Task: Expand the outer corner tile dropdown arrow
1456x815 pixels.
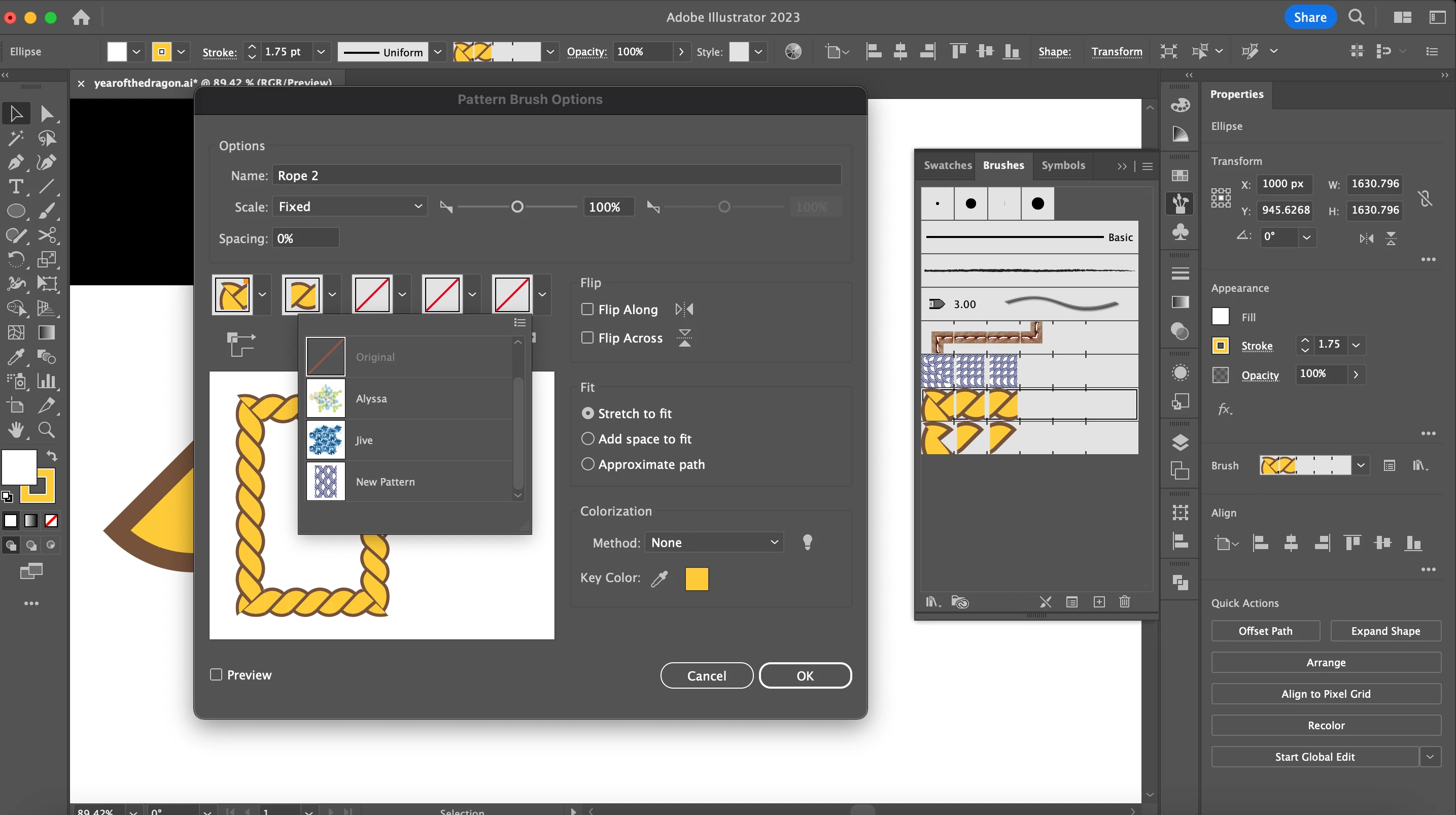Action: click(x=262, y=294)
